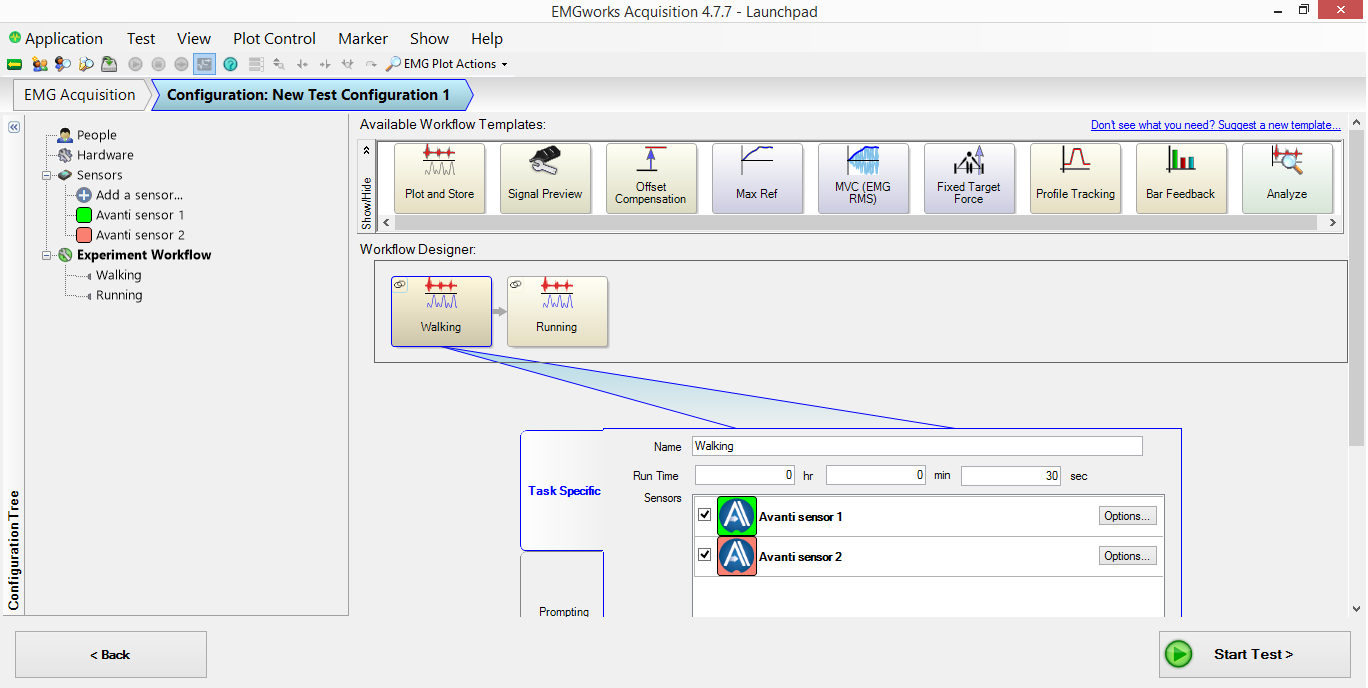Collapse the Configuration Tree panel
This screenshot has height=688, width=1368.
tap(13, 127)
